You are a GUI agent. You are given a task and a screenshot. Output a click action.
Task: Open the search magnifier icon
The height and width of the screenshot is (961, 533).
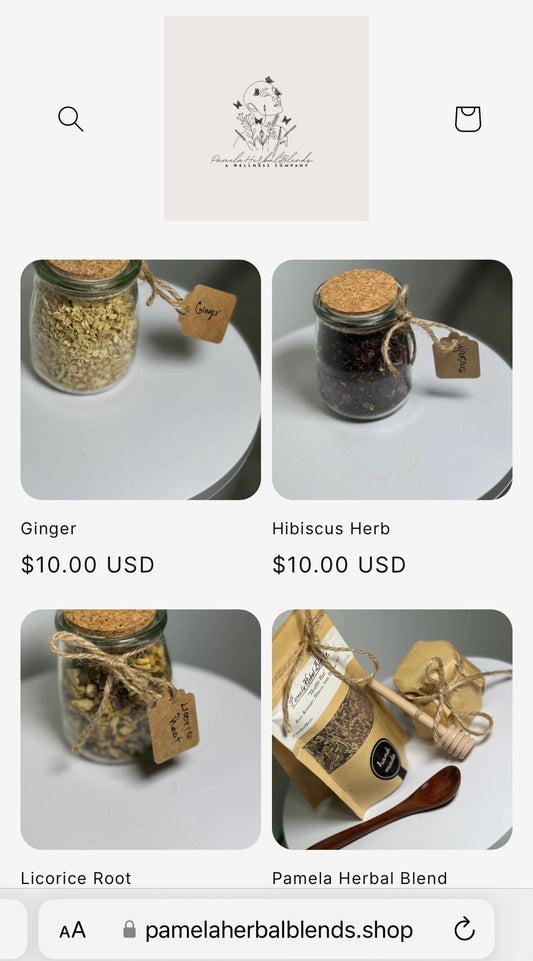click(70, 119)
